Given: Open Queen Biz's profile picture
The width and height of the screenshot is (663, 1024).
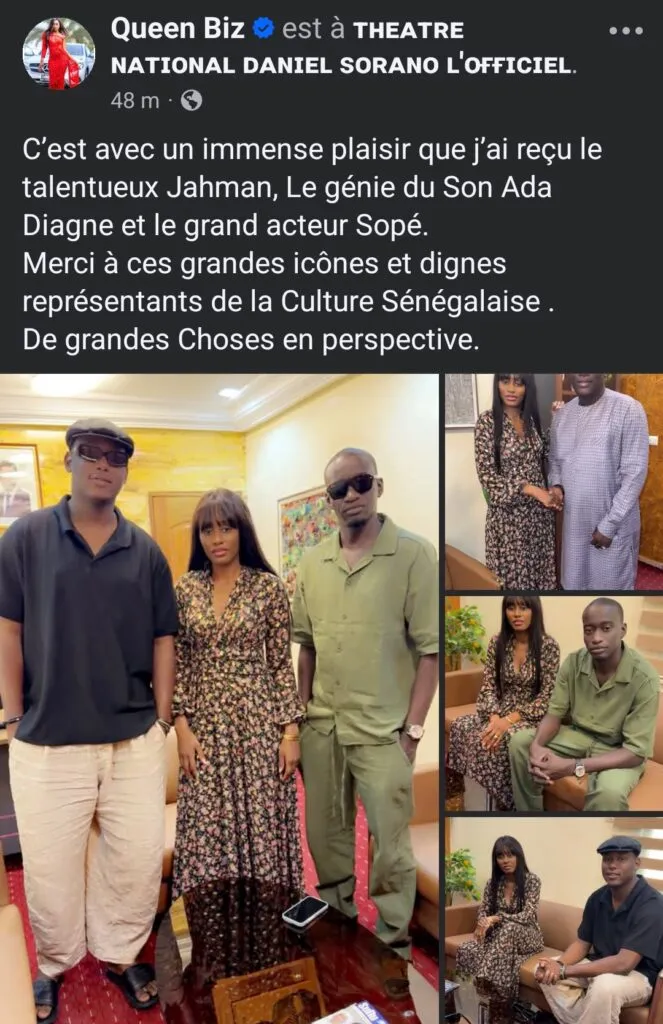Looking at the screenshot, I should tap(58, 53).
